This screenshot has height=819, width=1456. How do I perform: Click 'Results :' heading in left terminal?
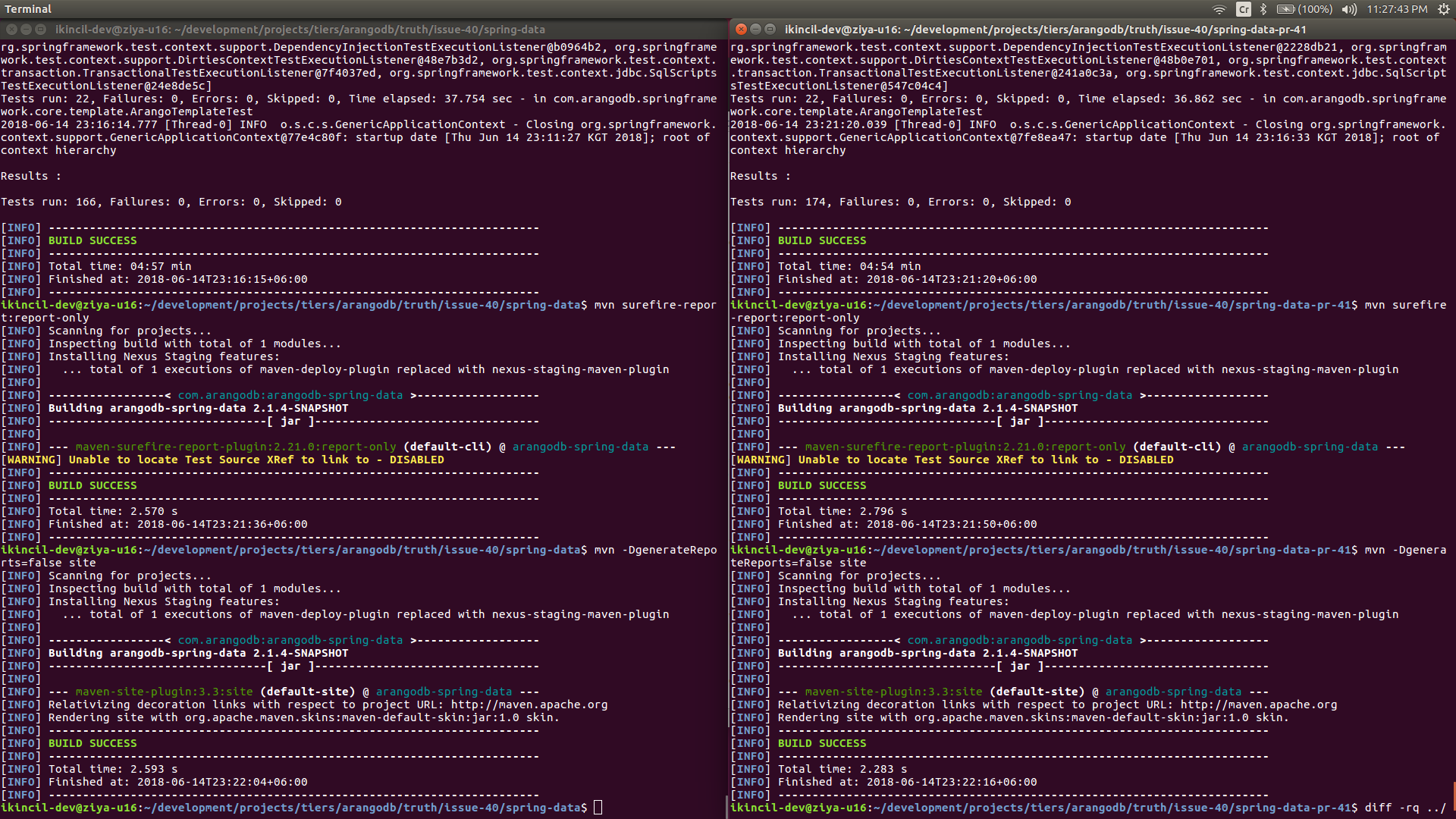(x=31, y=176)
